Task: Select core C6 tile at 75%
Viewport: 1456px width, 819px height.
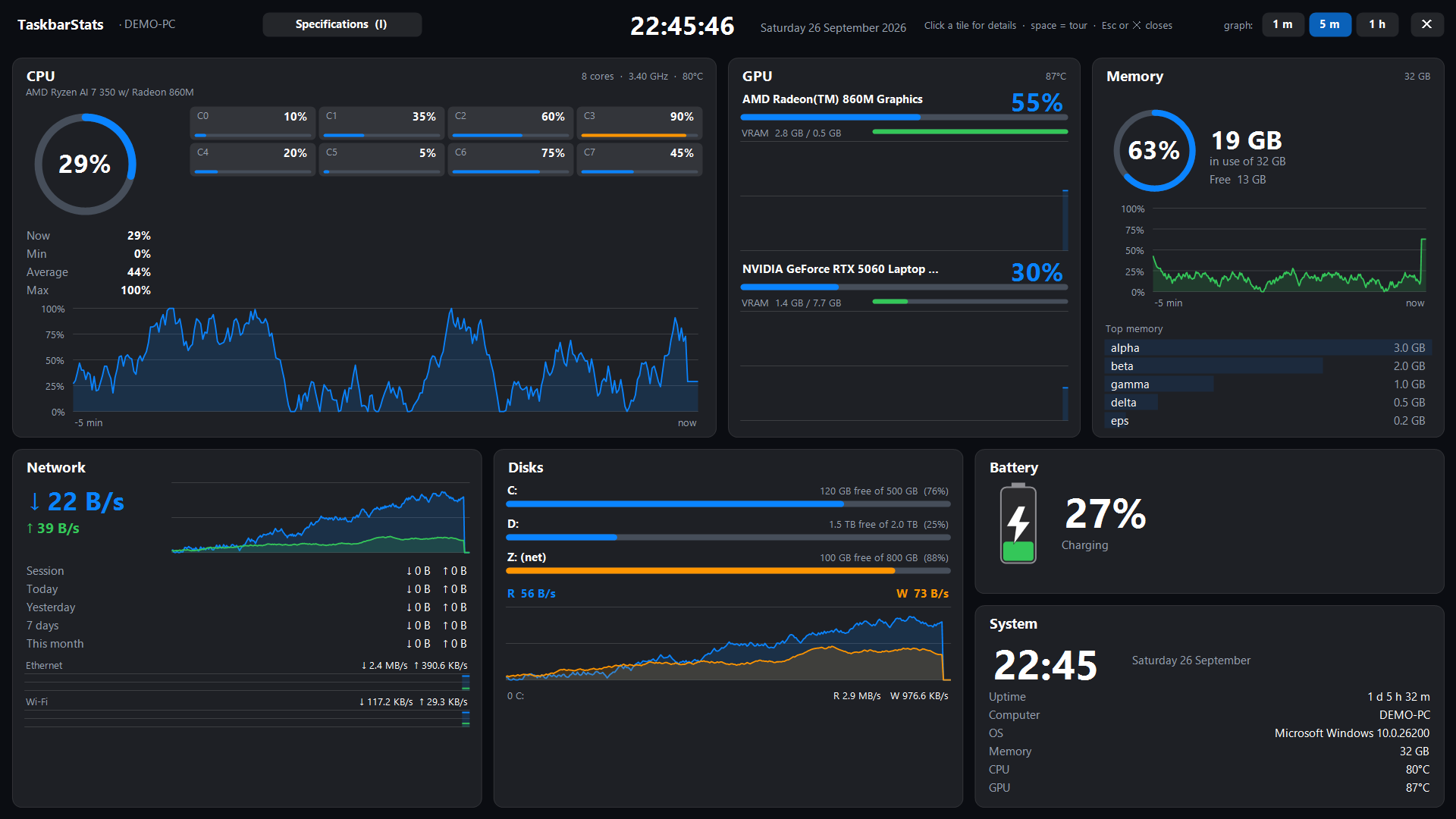Action: click(510, 159)
